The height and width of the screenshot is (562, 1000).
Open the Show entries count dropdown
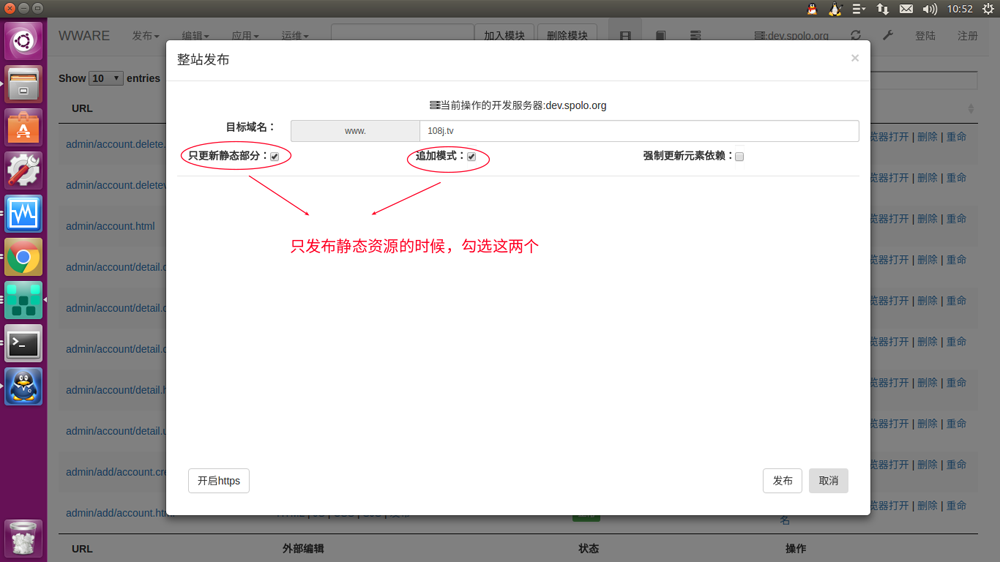(105, 78)
